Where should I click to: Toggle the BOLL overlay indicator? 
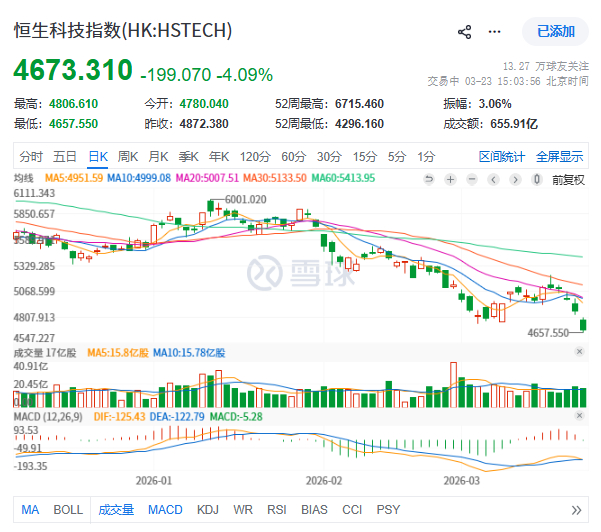click(x=68, y=510)
